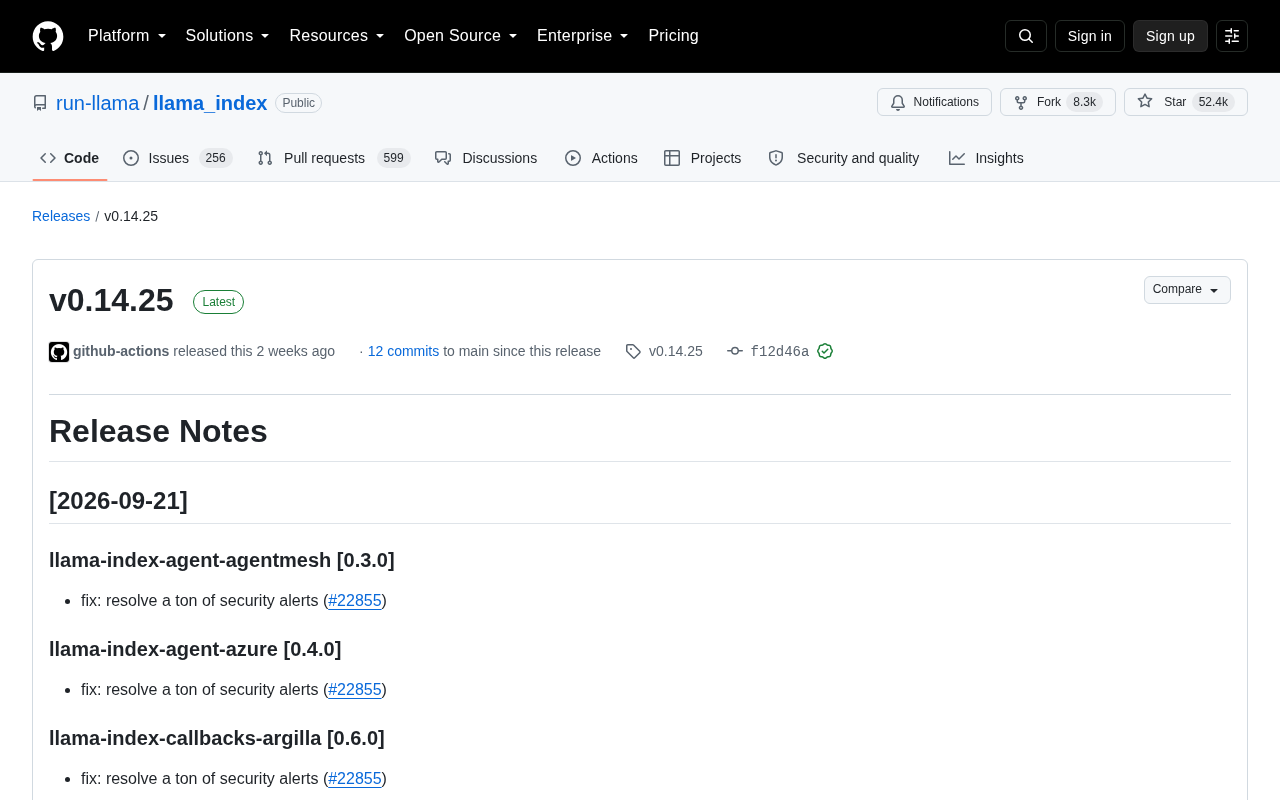Expand the Enterprise menu
The width and height of the screenshot is (1280, 800).
[x=583, y=36]
